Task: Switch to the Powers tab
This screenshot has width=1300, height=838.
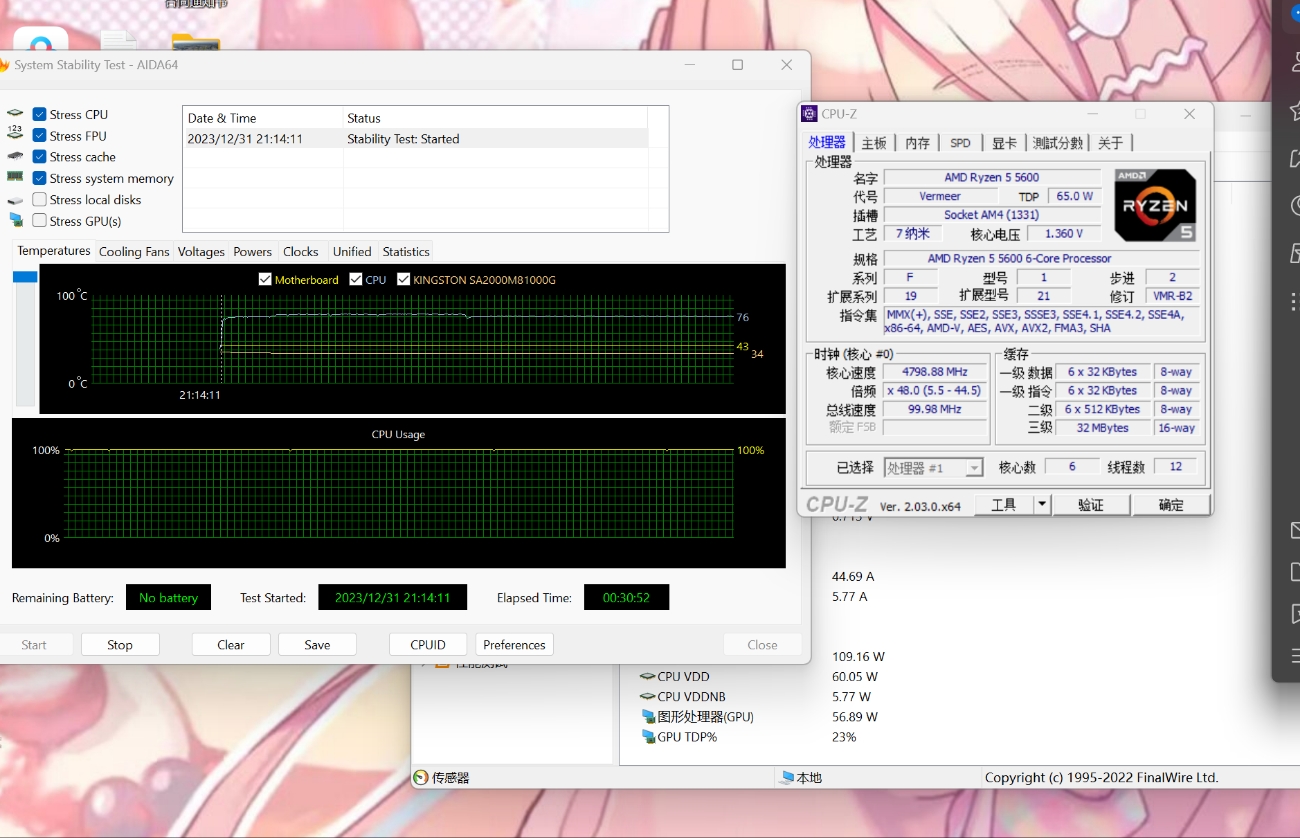Action: [252, 251]
